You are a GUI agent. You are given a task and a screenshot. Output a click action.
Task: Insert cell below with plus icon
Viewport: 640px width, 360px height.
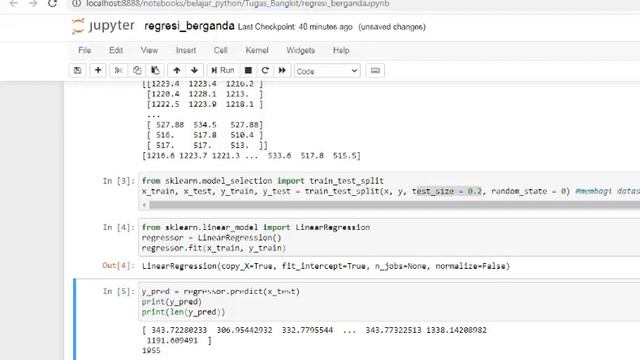pos(98,71)
